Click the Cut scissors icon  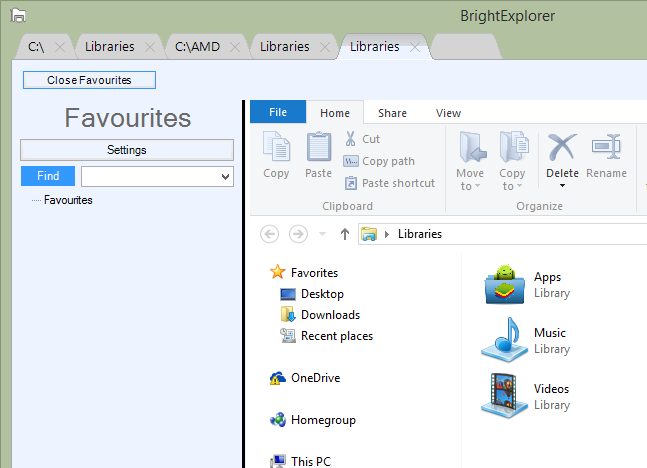tap(350, 139)
